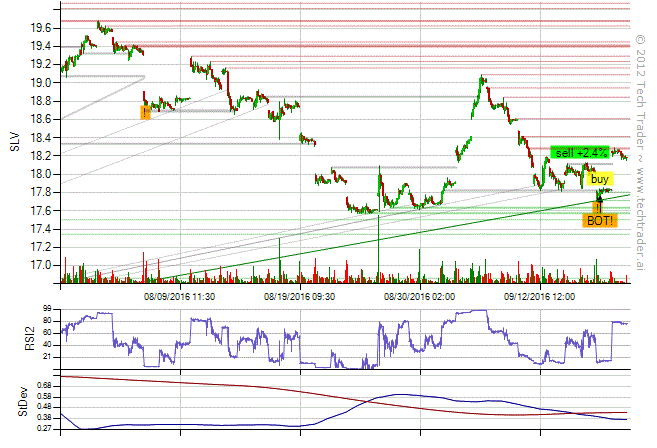Click the small orange marker above BOT!
Screen dimensions: 657x448
pos(598,207)
